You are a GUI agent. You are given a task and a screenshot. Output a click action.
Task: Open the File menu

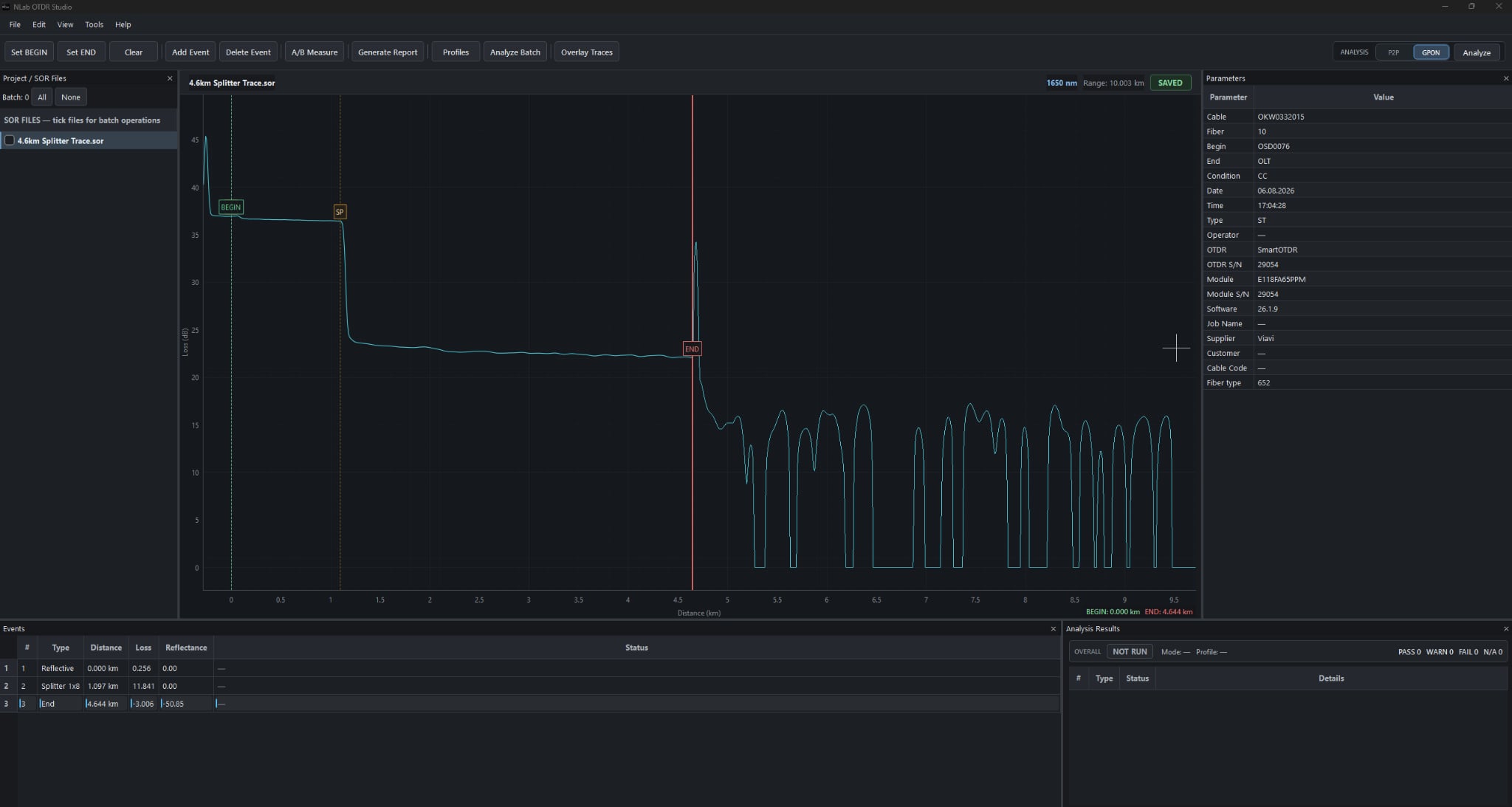(15, 24)
